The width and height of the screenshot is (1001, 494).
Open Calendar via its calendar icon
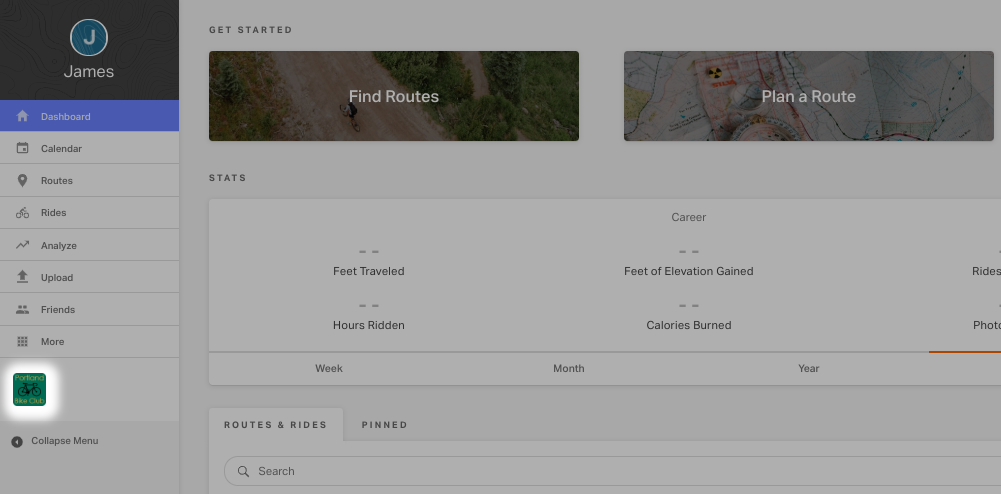[x=22, y=148]
